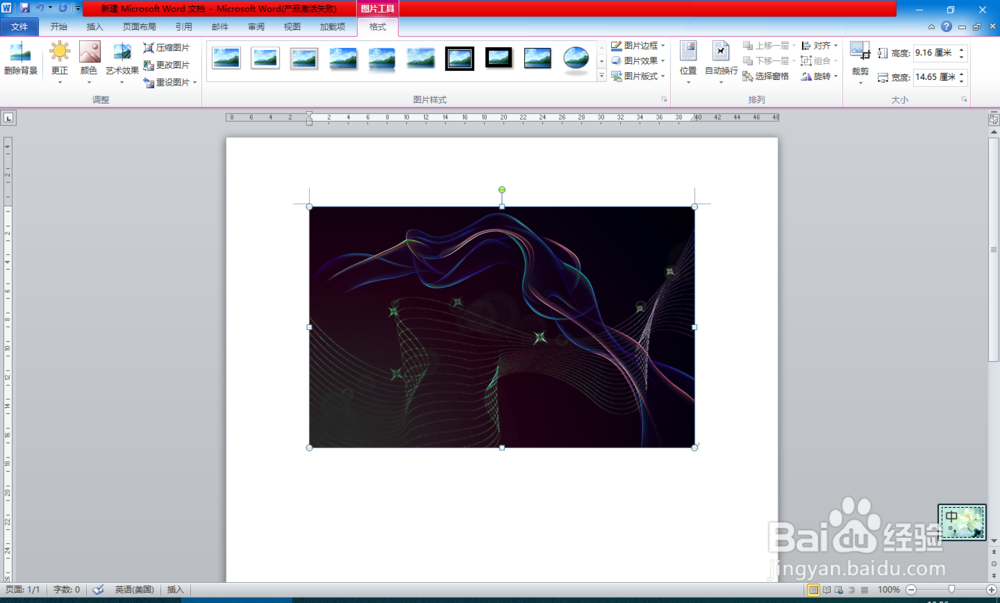Apply the thick black double frame style
Viewport: 1000px width, 603px height.
[460, 59]
